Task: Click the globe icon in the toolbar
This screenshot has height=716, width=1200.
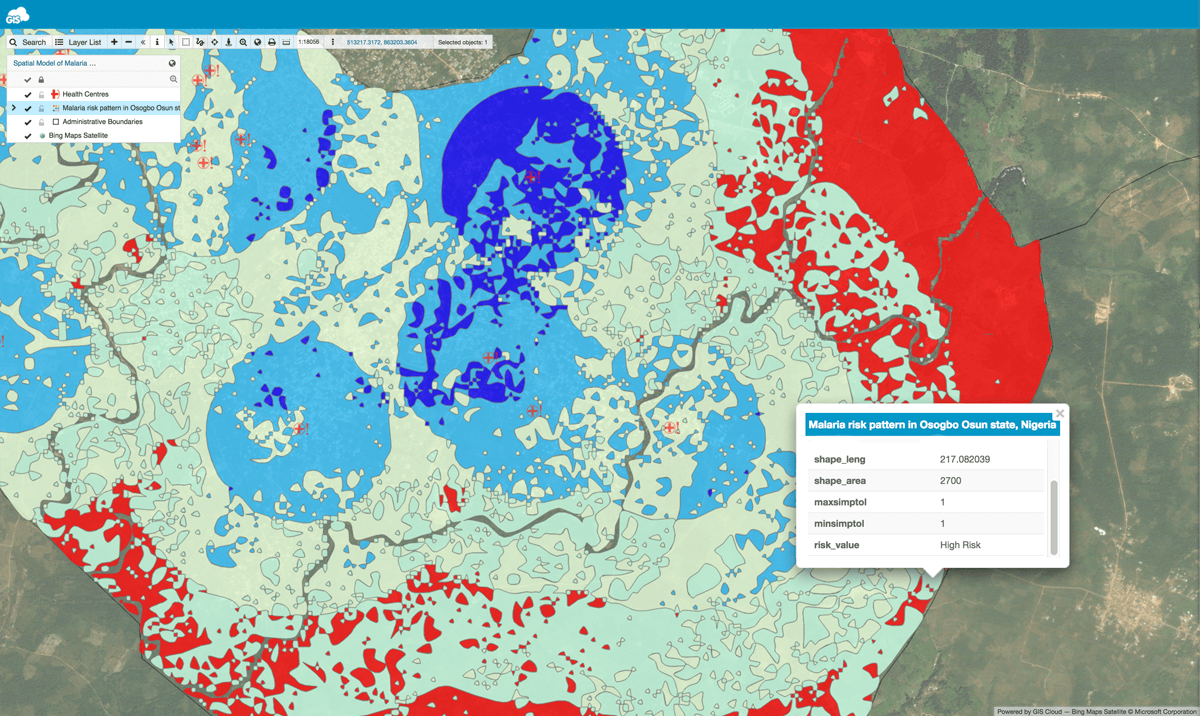Action: [x=257, y=42]
